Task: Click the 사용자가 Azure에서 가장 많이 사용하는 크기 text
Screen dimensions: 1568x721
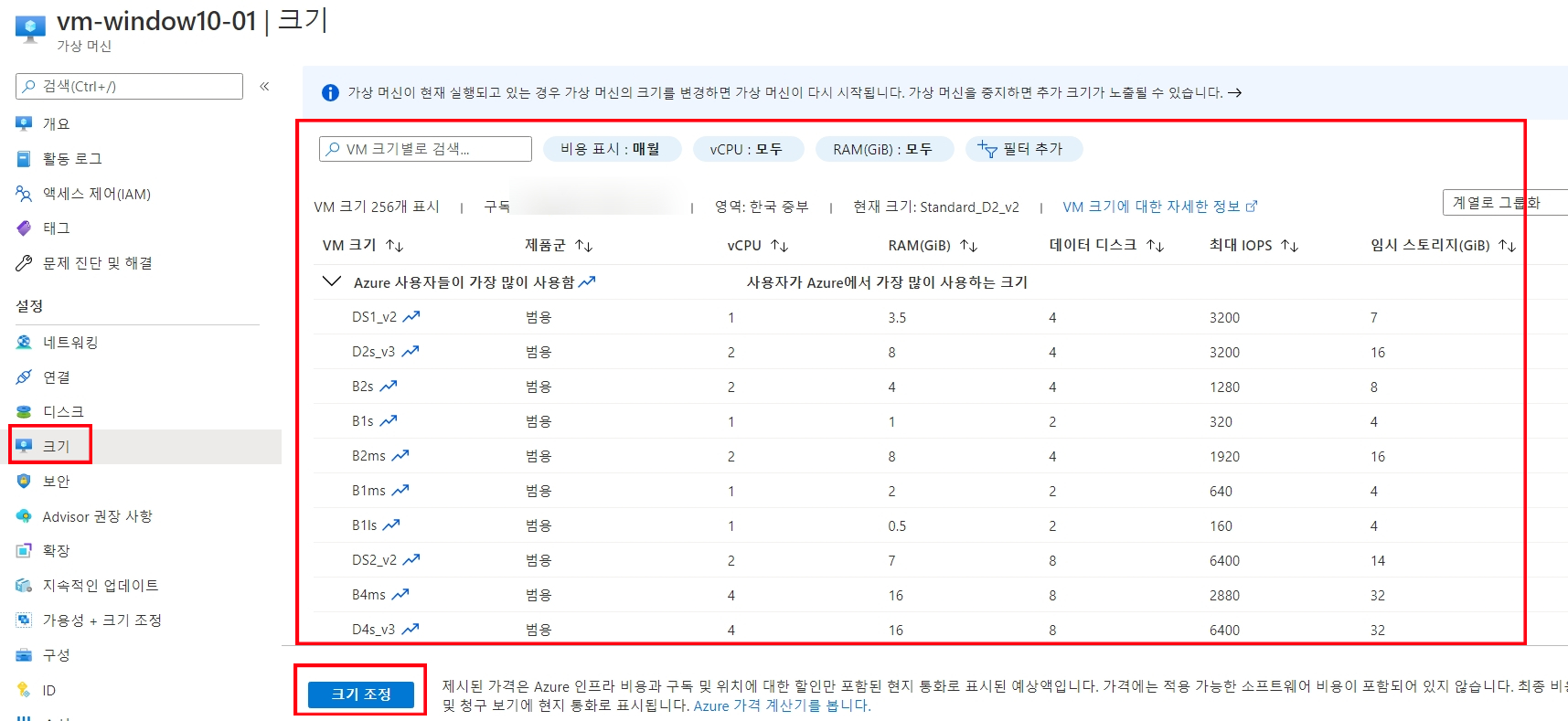Action: (887, 282)
